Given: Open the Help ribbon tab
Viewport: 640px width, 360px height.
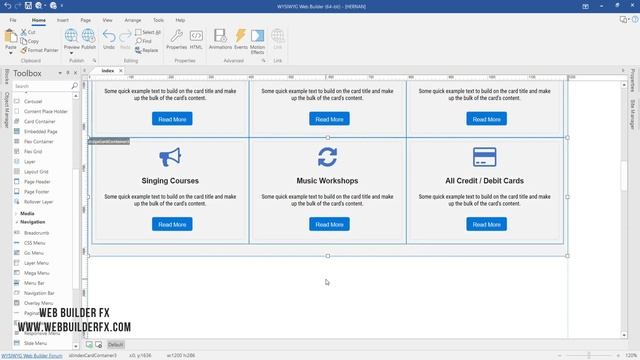Looking at the screenshot, I should 180,20.
